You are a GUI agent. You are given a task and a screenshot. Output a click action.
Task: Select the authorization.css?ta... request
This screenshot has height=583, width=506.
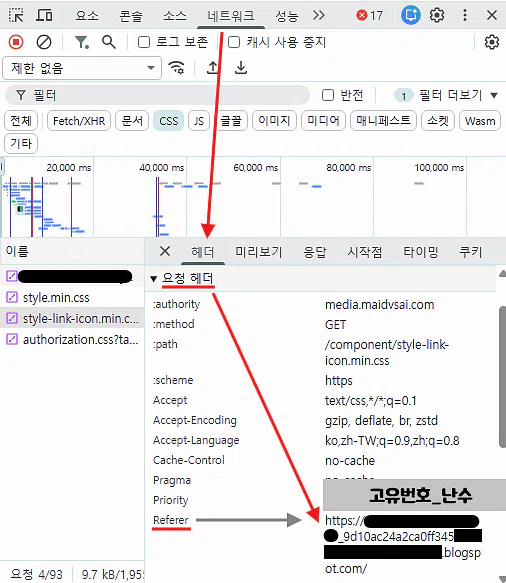pyautogui.click(x=72, y=339)
